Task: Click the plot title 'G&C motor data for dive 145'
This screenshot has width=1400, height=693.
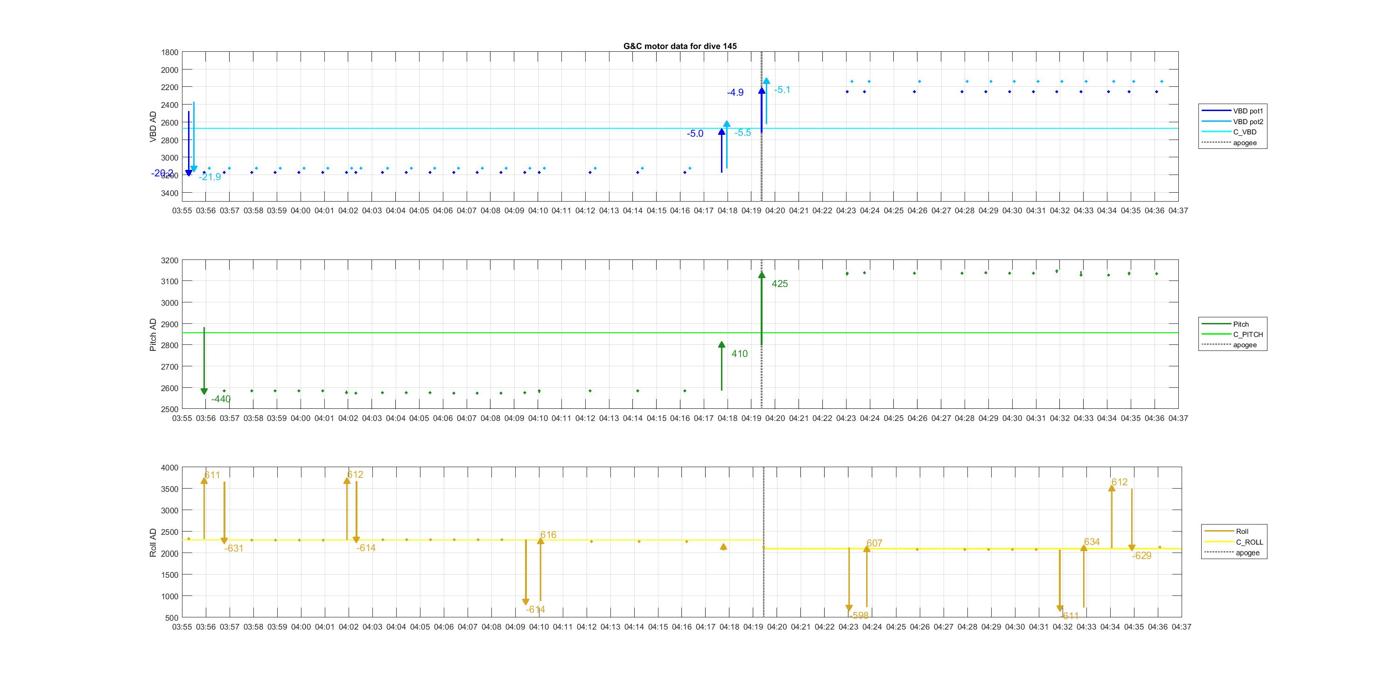Action: (x=680, y=46)
